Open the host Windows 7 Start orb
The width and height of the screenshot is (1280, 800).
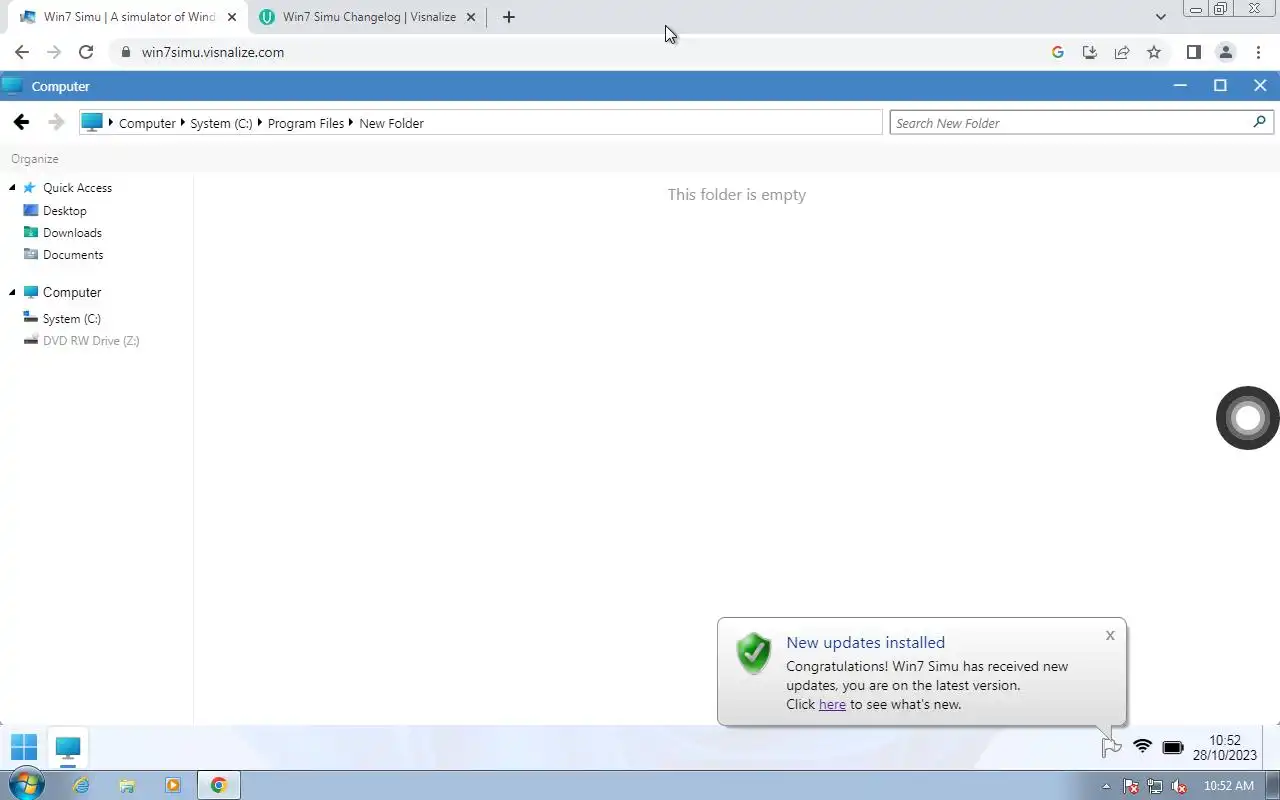(26, 785)
